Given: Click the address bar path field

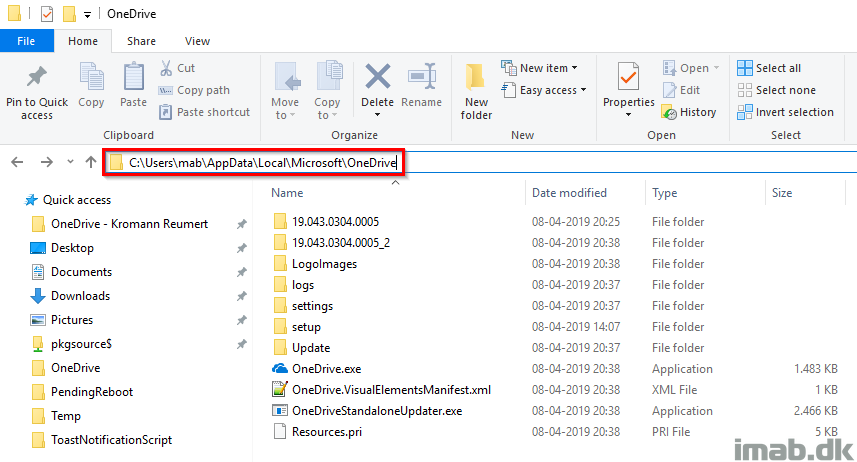Looking at the screenshot, I should pos(481,162).
